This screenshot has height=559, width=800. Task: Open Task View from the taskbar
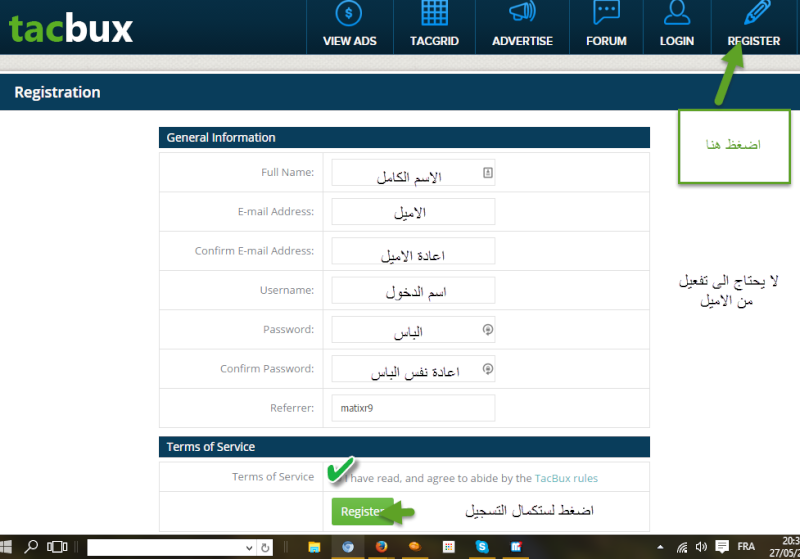click(57, 547)
